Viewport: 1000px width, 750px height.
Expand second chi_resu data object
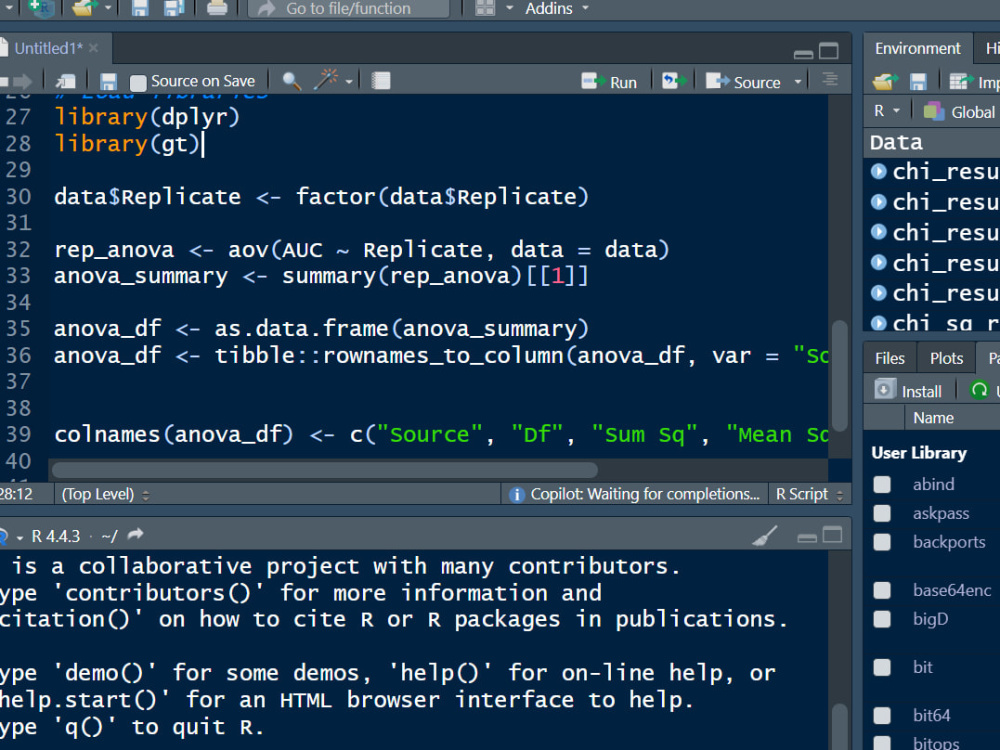[879, 202]
